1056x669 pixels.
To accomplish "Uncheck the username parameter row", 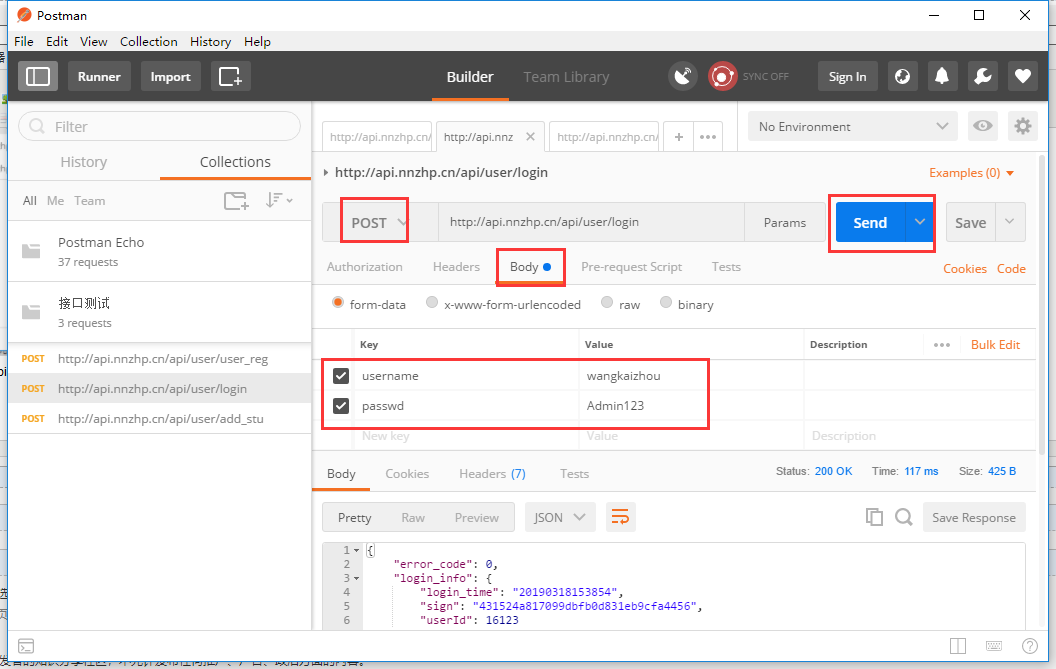I will 341,376.
